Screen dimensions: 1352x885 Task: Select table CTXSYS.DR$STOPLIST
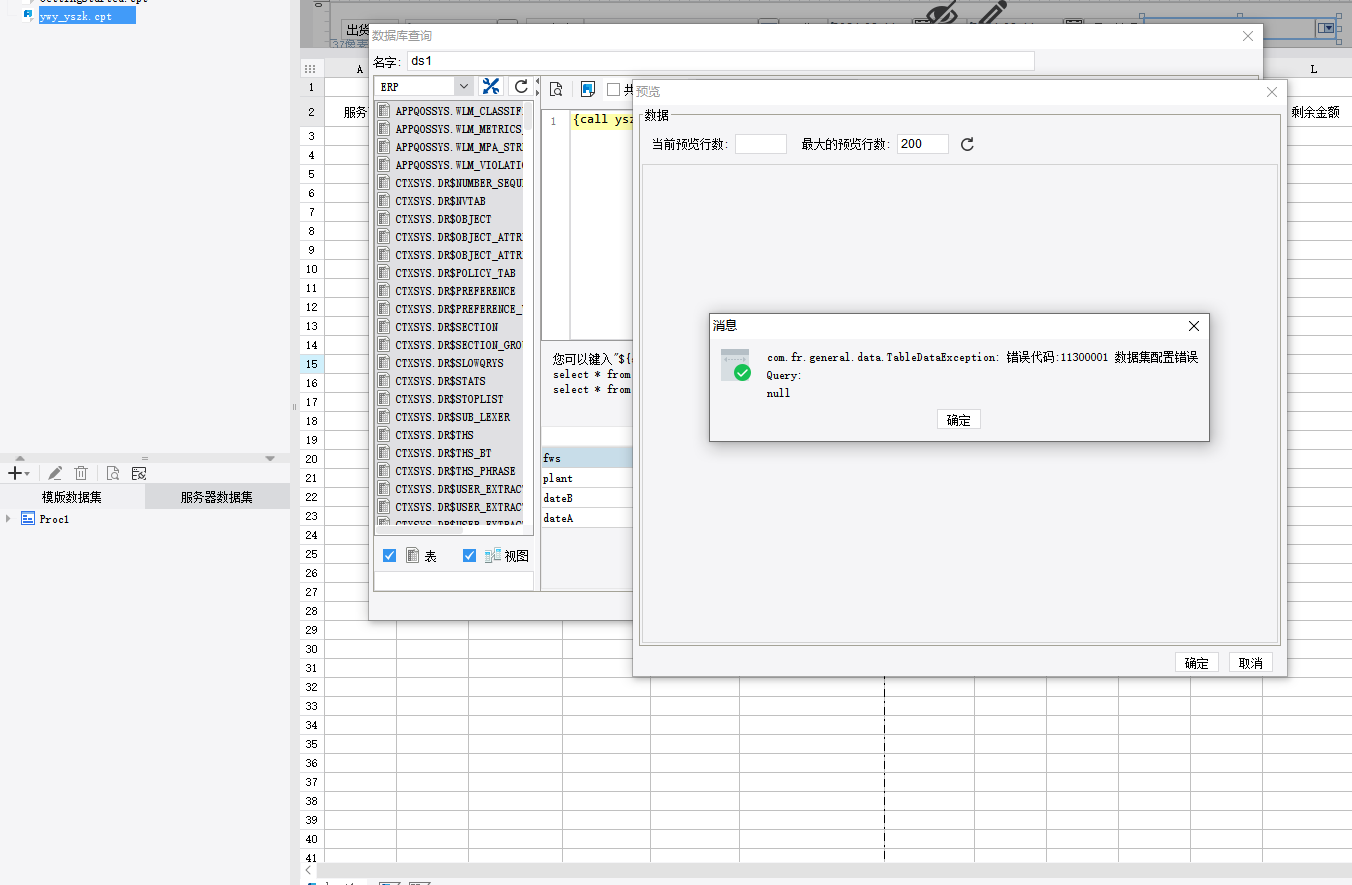click(449, 399)
